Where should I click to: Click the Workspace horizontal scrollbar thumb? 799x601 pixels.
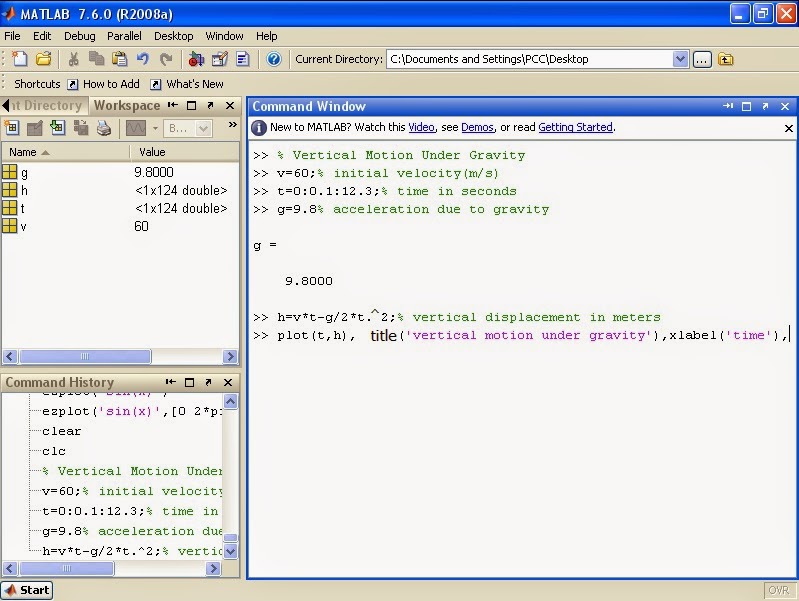click(85, 356)
